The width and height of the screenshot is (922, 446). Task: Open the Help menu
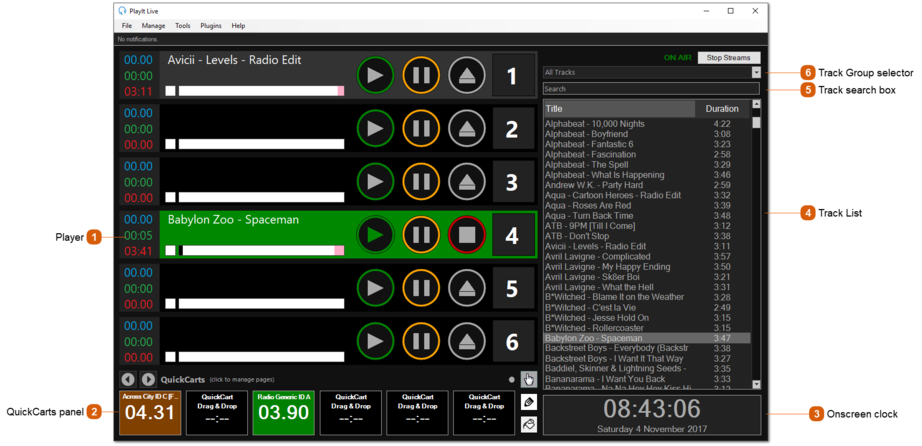(x=238, y=26)
